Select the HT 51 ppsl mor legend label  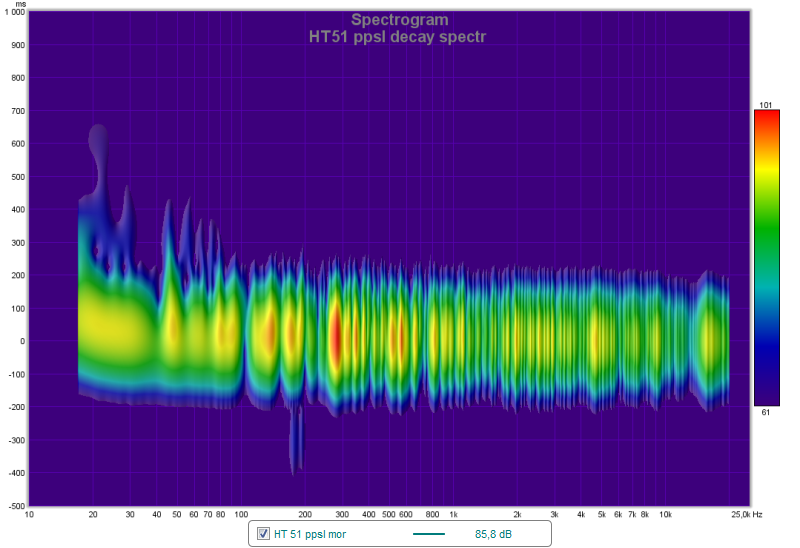point(310,534)
